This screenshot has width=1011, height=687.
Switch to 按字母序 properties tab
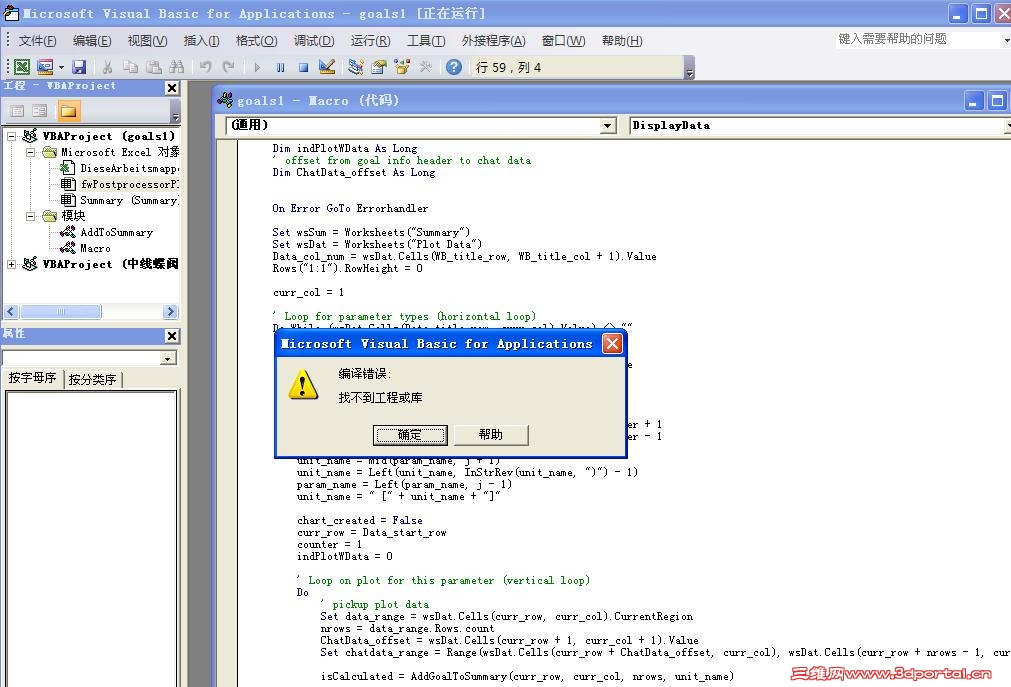click(x=32, y=379)
